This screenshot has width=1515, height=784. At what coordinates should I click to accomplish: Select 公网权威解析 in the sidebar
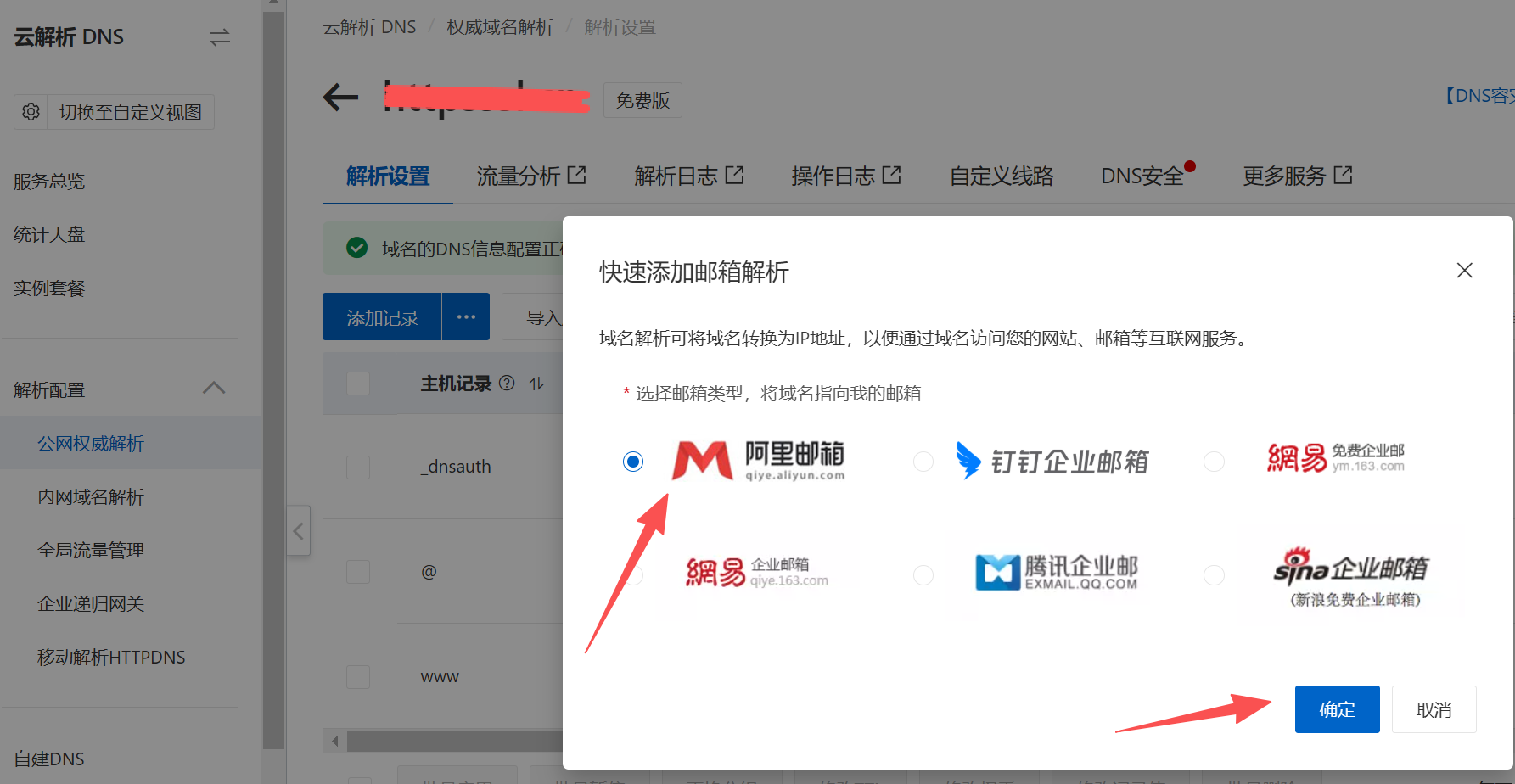(91, 443)
